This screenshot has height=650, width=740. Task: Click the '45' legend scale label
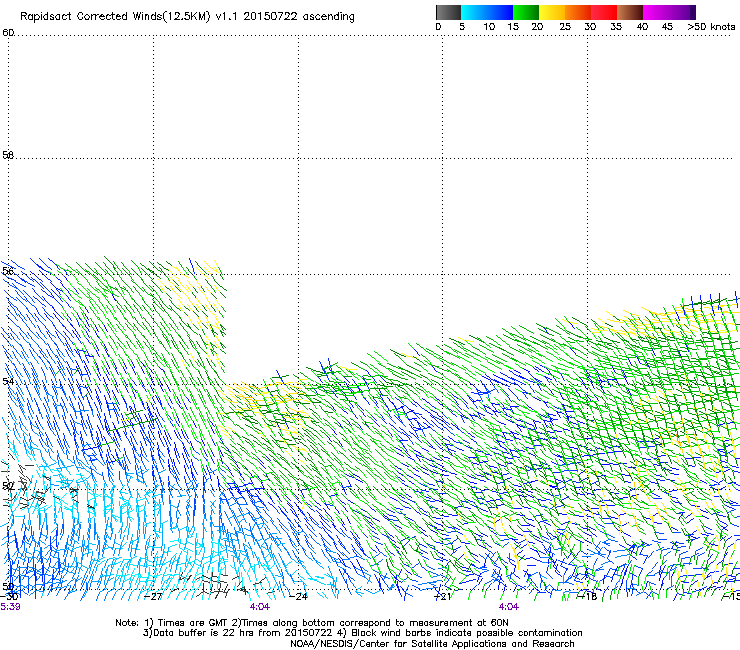(x=667, y=27)
